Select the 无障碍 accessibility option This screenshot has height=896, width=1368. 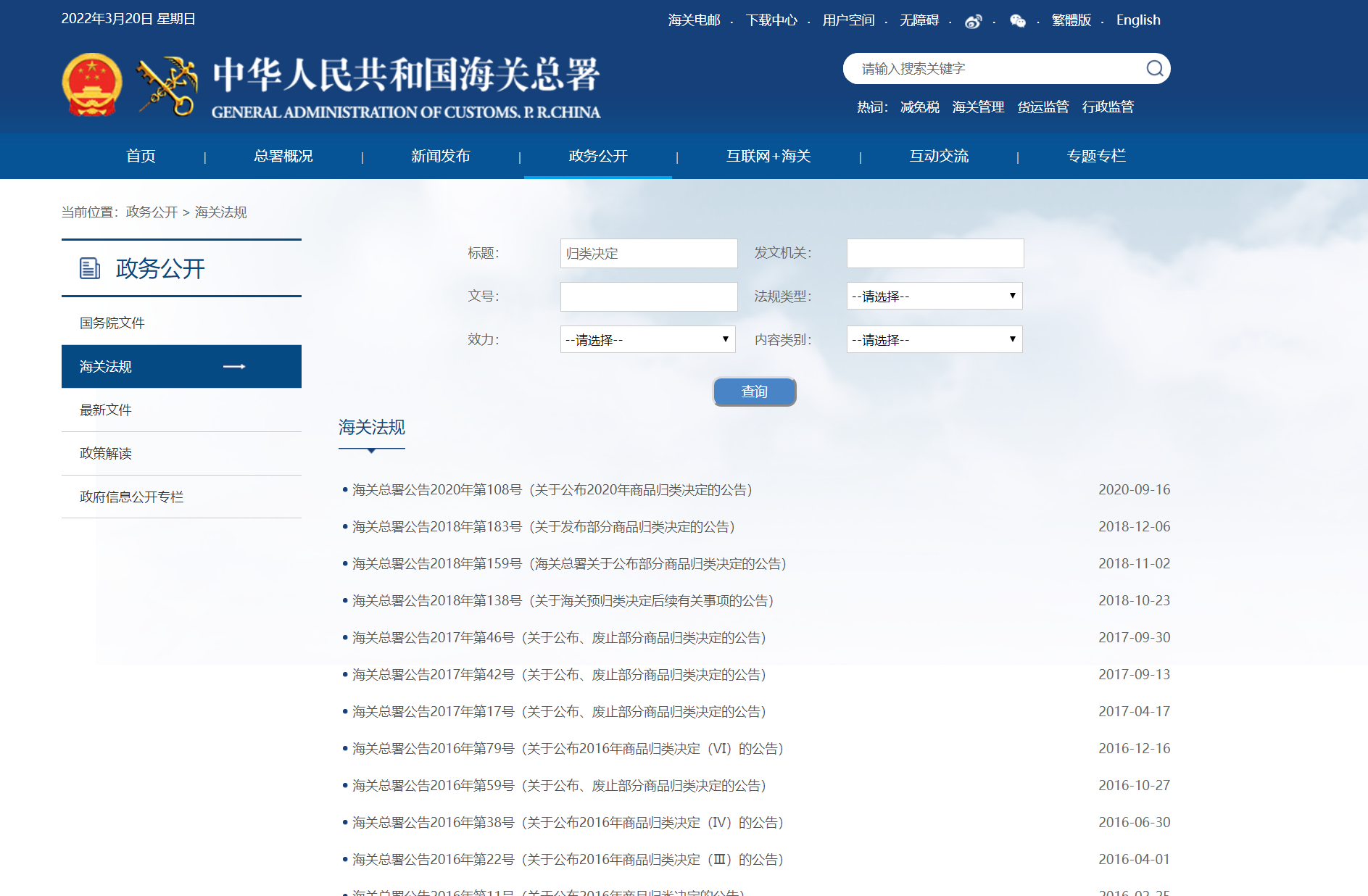[x=918, y=20]
